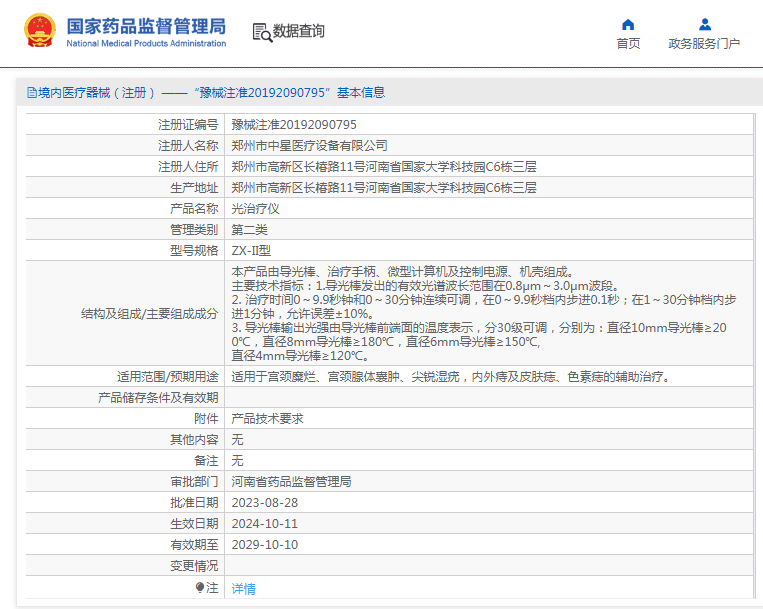The height and width of the screenshot is (609, 763).
Task: Select product name 光治疗仪
Action: [255, 209]
